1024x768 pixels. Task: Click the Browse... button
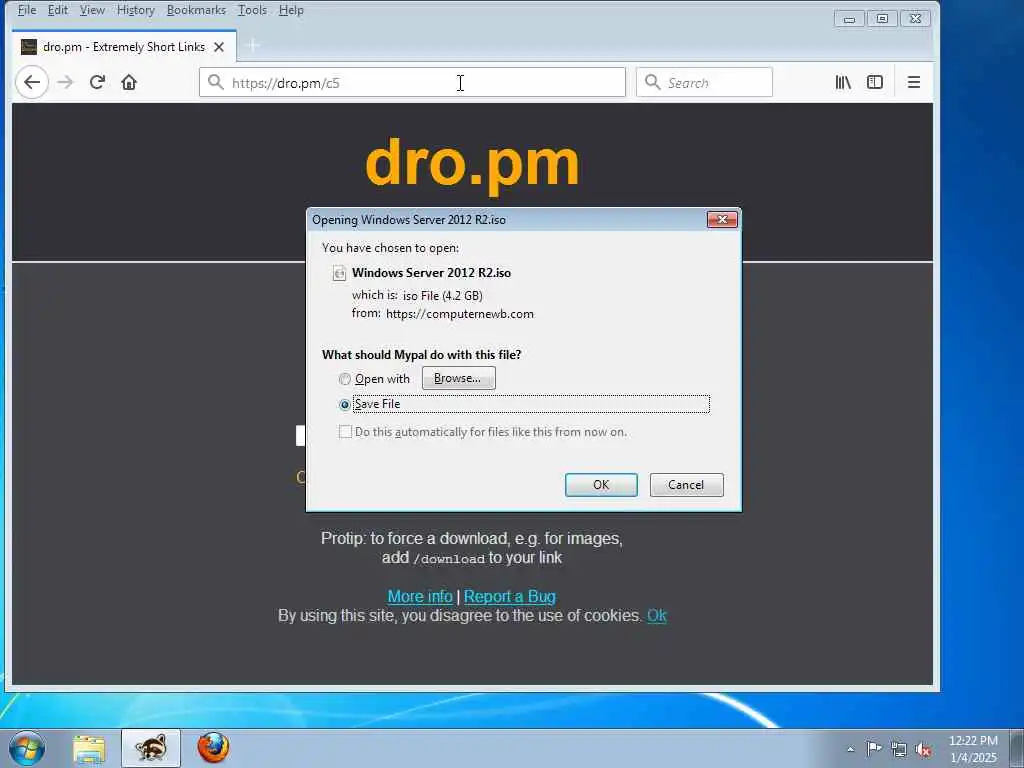click(x=458, y=378)
